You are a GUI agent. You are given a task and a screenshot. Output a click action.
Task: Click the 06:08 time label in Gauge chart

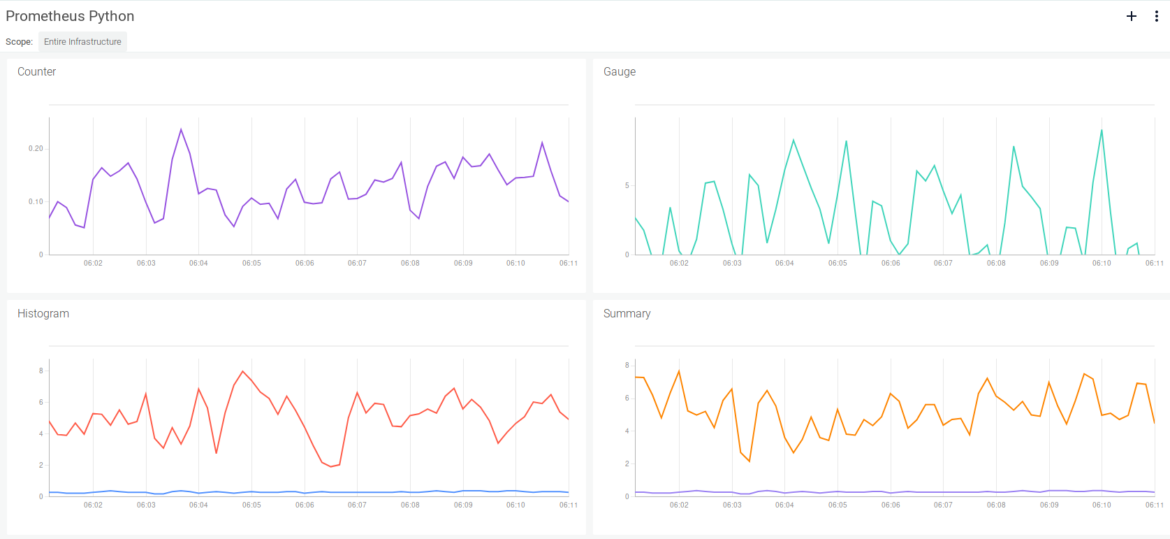[996, 264]
